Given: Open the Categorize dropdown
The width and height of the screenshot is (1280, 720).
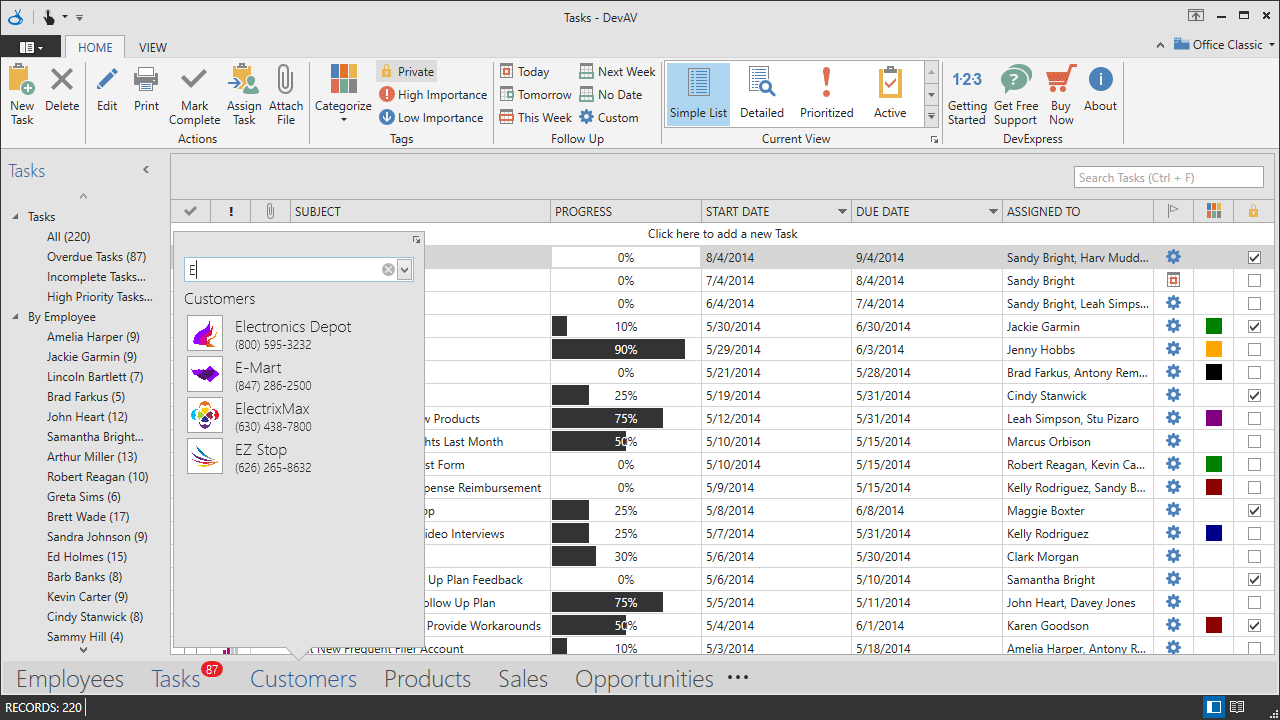Looking at the screenshot, I should 343,93.
